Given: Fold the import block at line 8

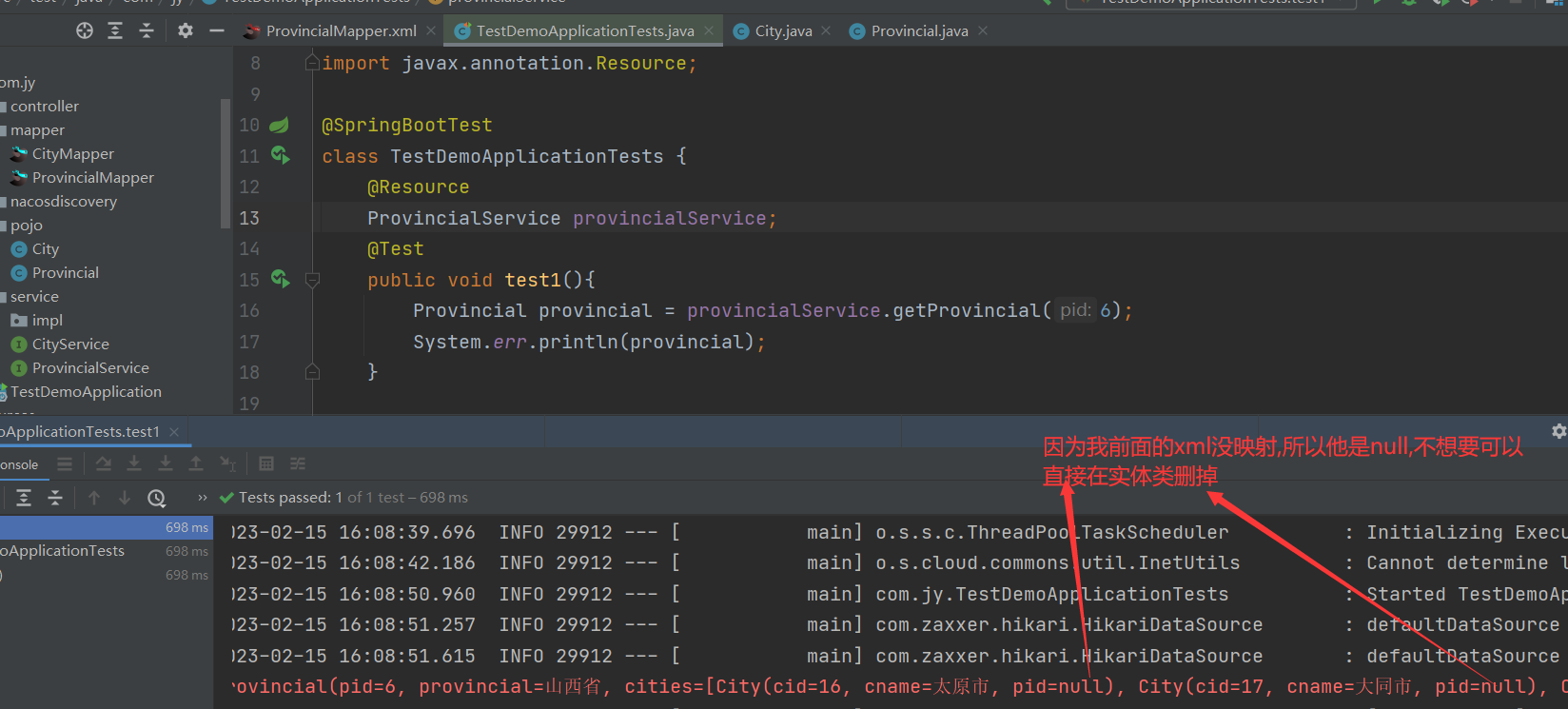Looking at the screenshot, I should (x=312, y=63).
